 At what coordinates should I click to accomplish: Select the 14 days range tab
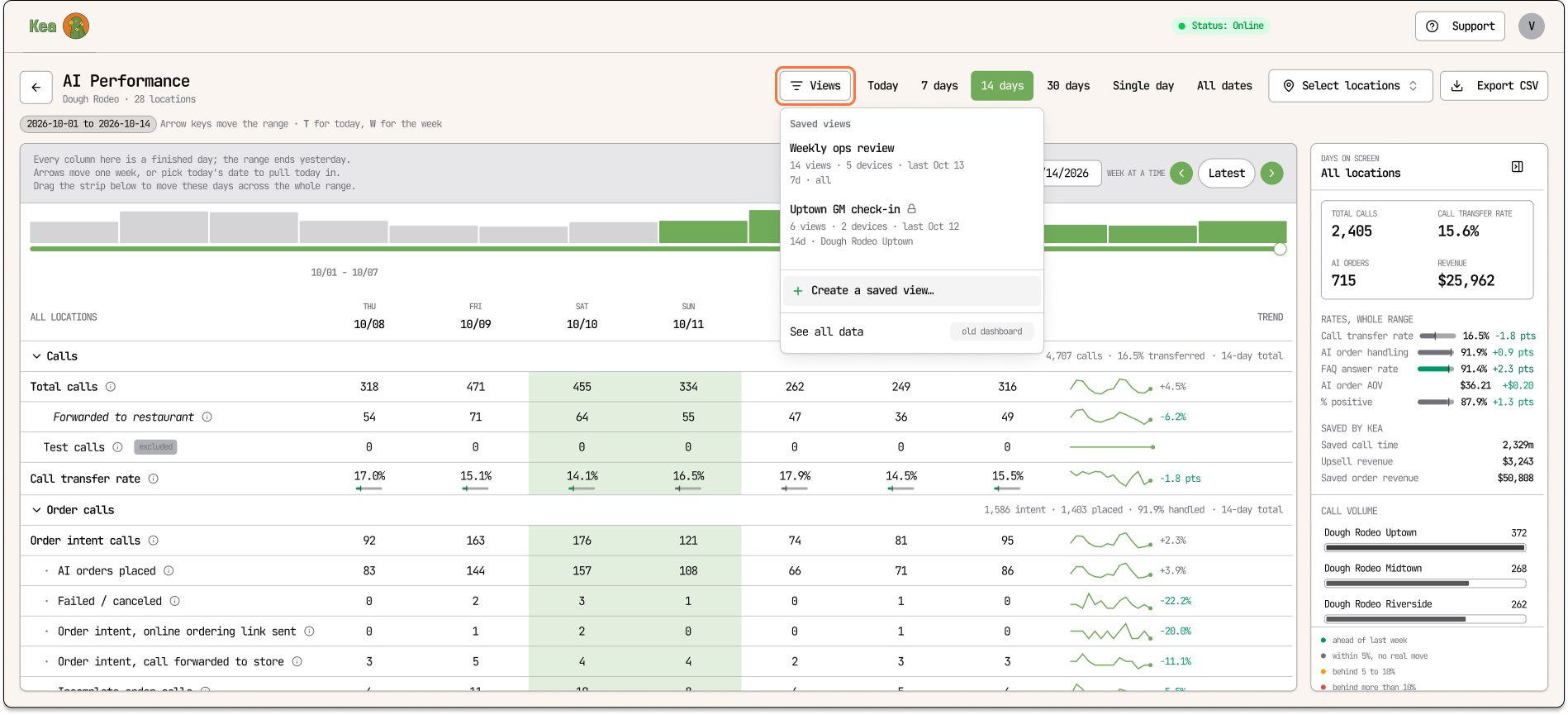tap(1002, 86)
